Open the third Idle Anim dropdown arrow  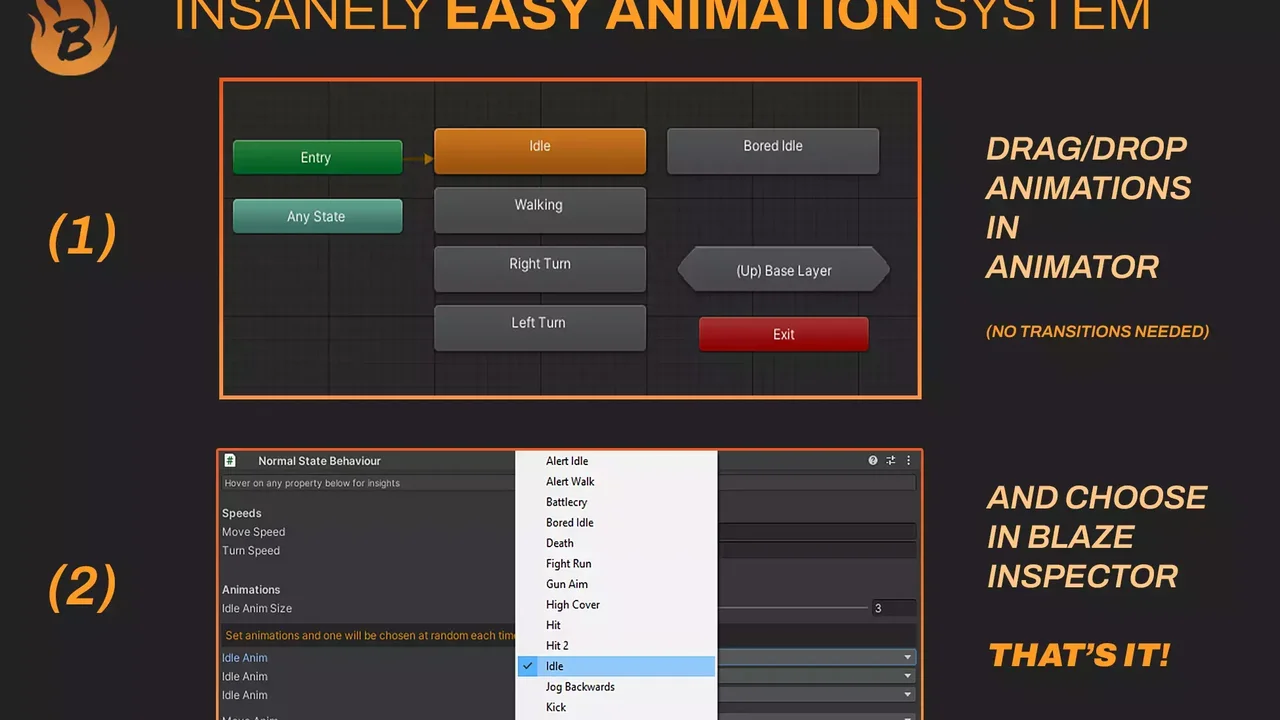click(908, 694)
